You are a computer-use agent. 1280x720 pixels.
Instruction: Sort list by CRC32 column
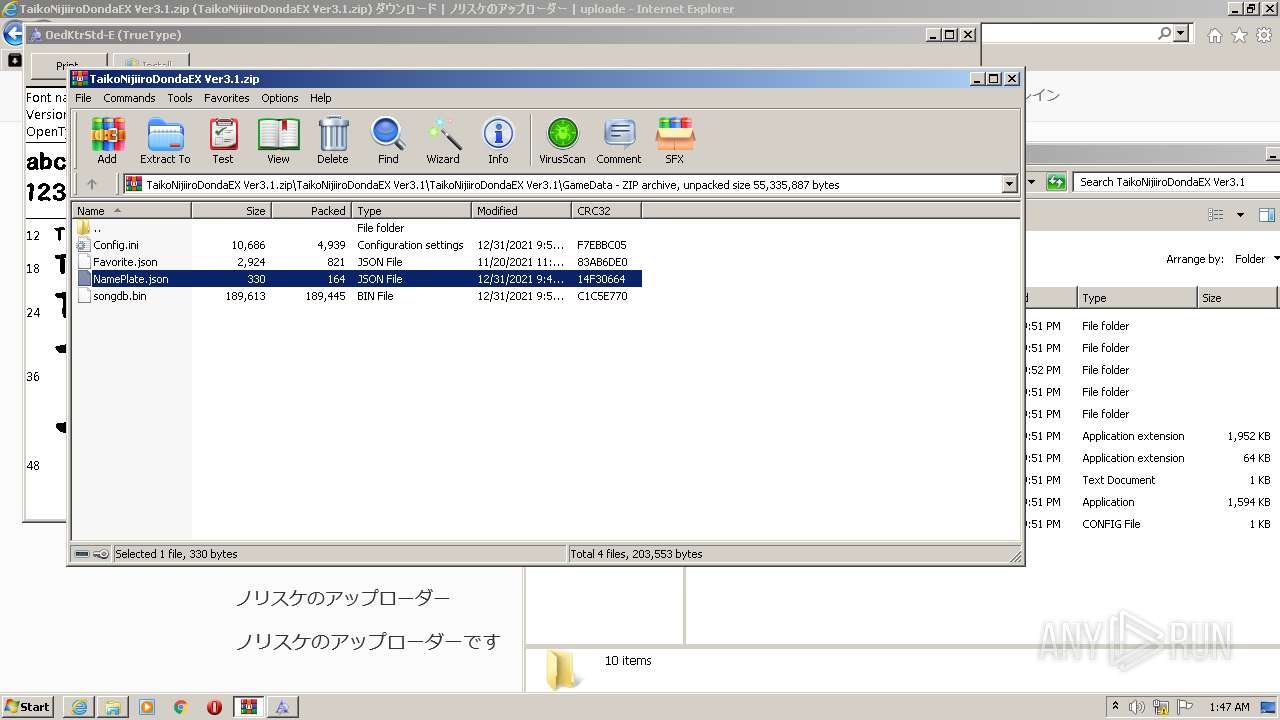pyautogui.click(x=606, y=211)
